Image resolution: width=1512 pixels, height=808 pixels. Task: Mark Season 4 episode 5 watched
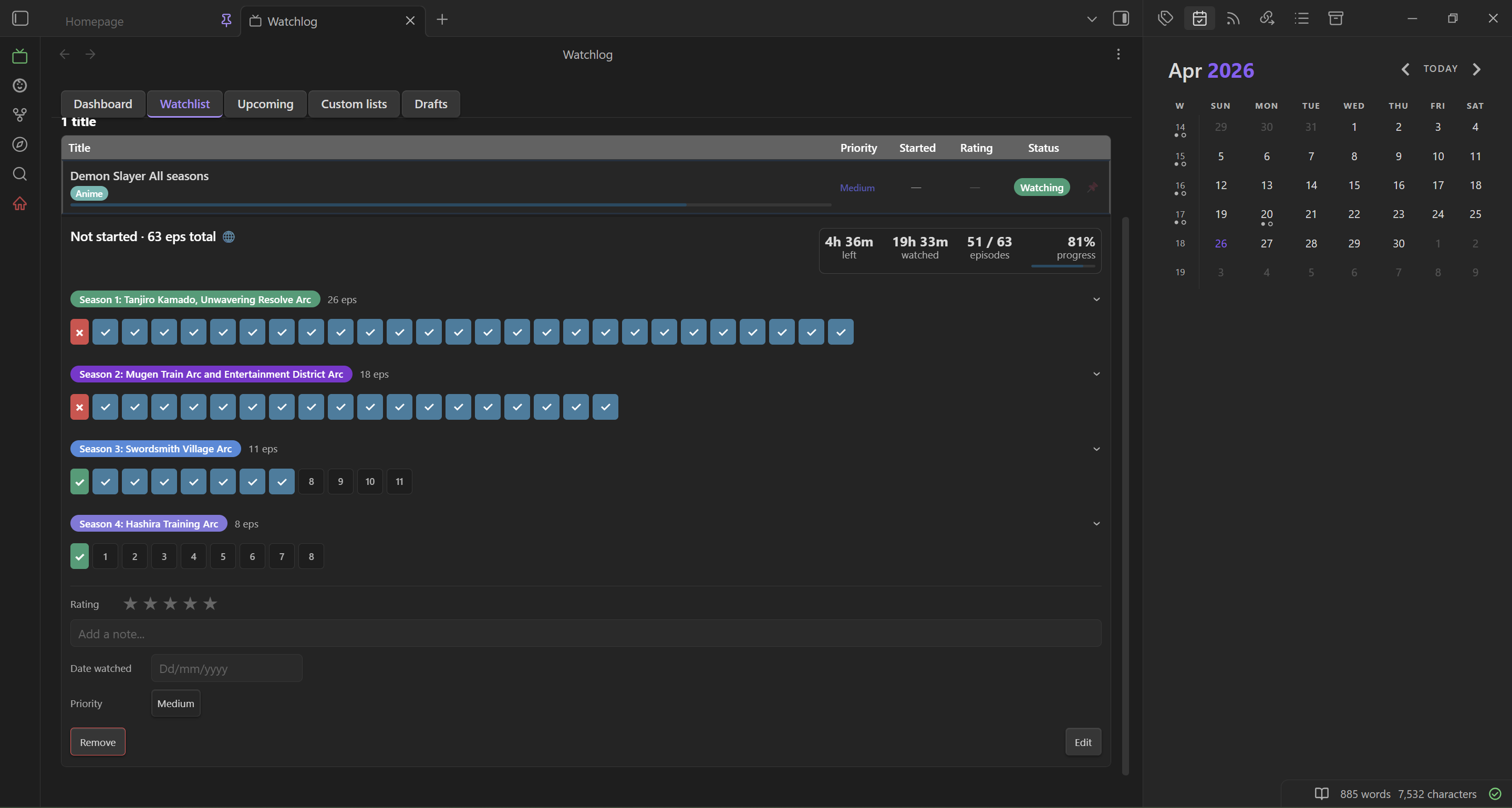[x=223, y=556]
